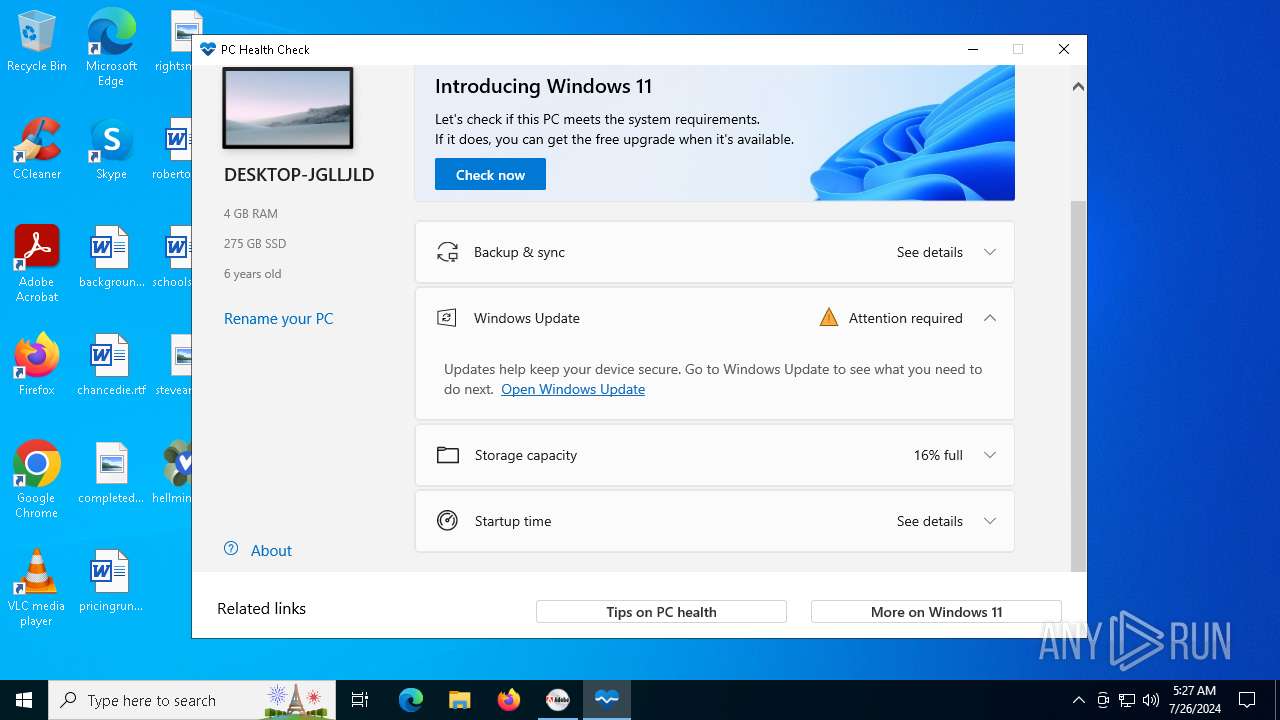Click the vertical scrollbar thumb
The image size is (1280, 720).
coord(1078,385)
